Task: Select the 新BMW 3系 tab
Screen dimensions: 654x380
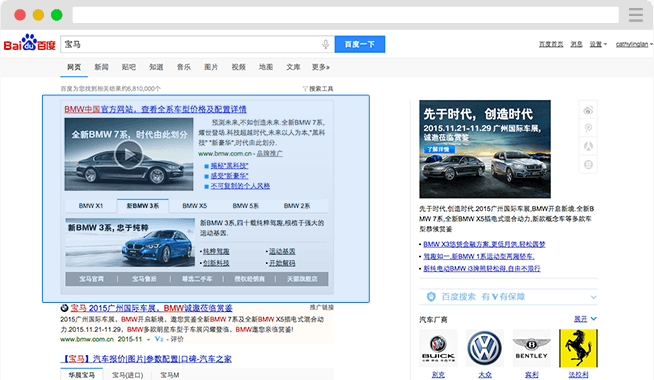Action: [x=143, y=206]
